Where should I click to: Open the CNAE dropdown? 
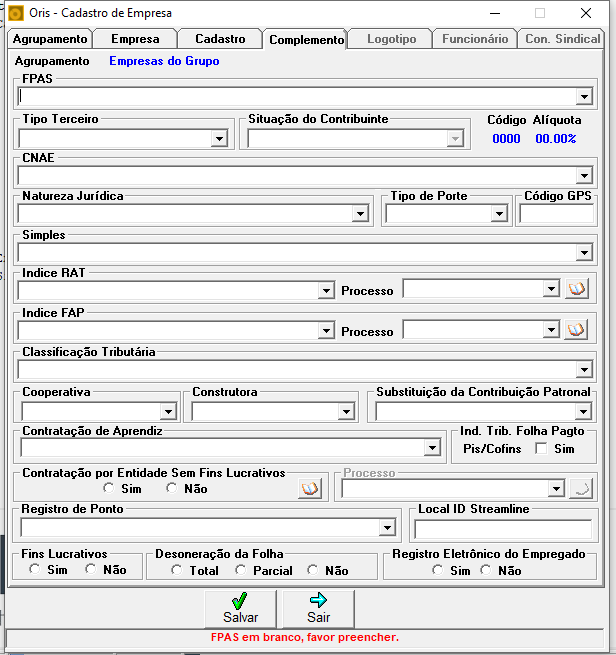point(584,175)
